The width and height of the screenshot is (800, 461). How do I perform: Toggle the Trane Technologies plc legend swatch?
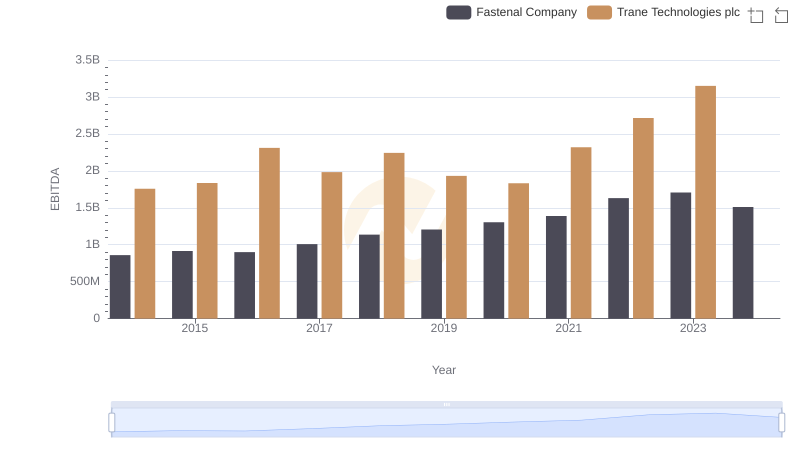(x=599, y=13)
